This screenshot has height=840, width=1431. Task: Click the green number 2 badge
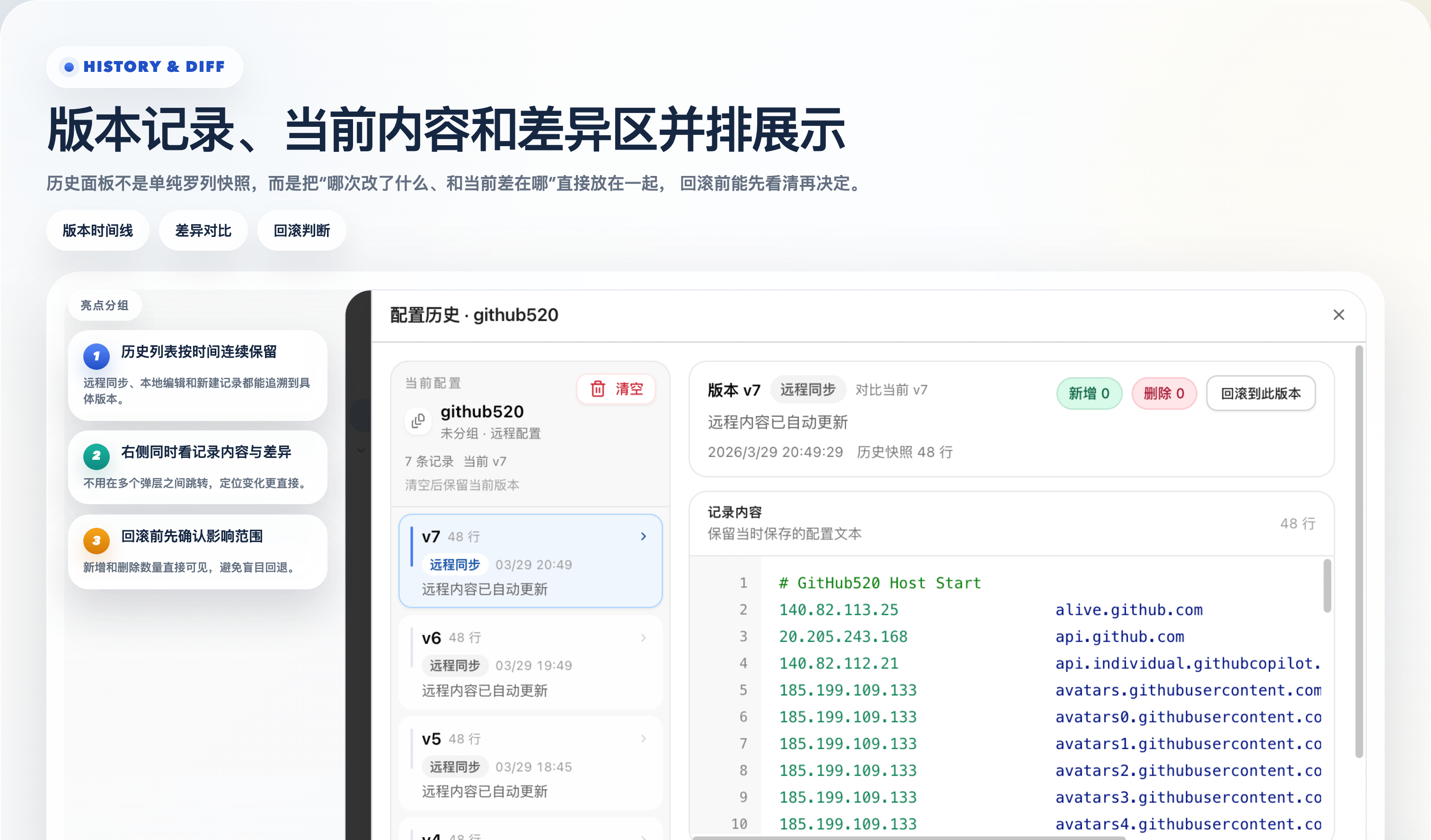(96, 456)
